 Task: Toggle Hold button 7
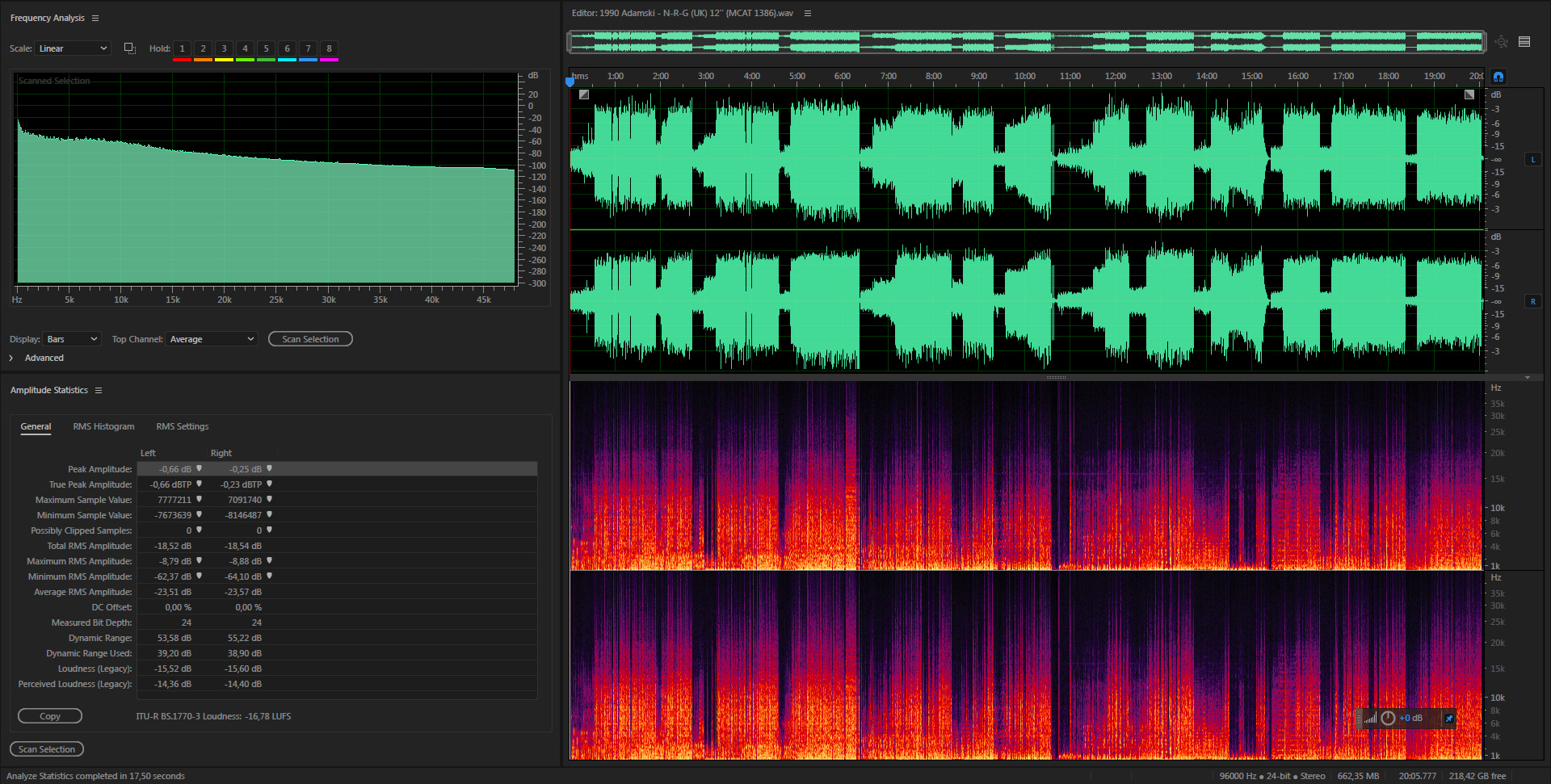pos(308,48)
